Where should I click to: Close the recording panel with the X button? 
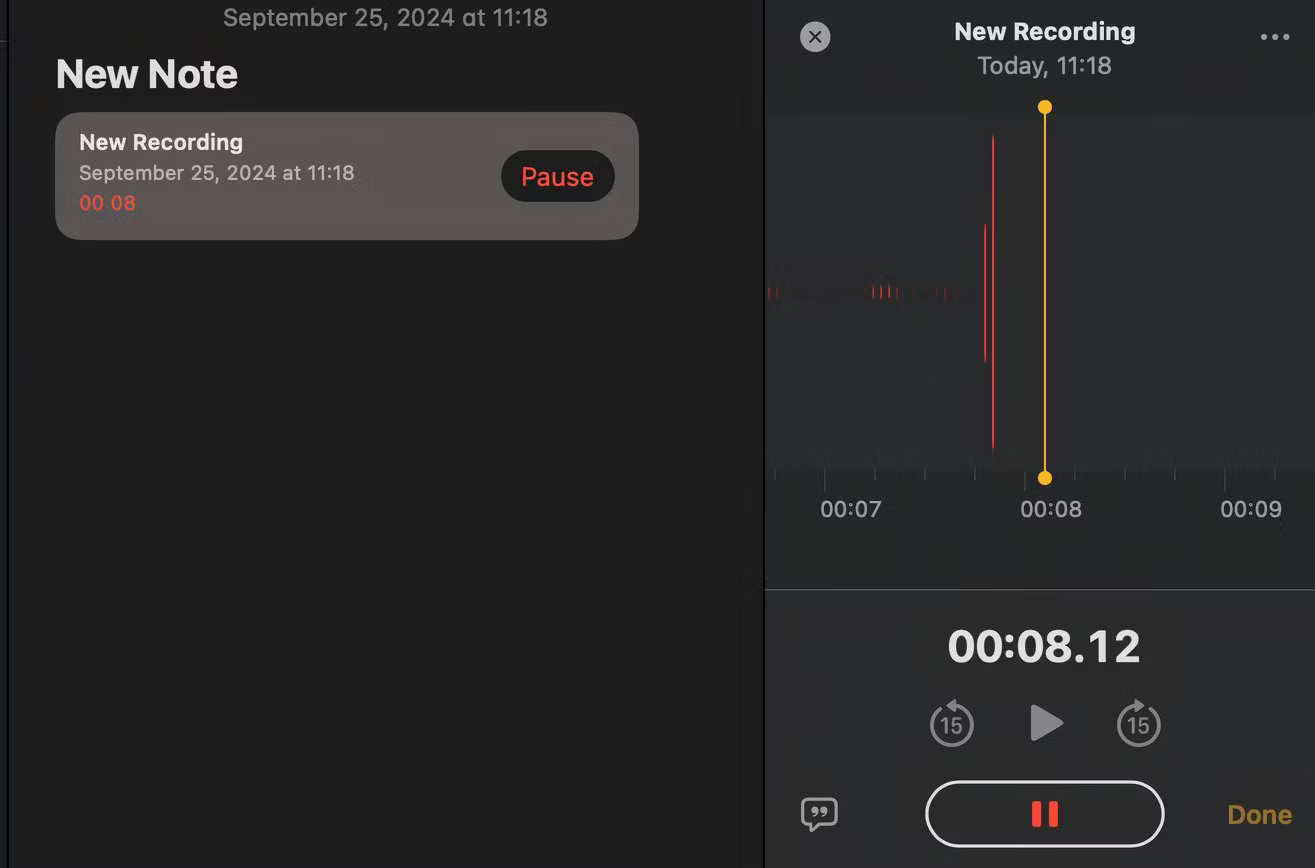pyautogui.click(x=815, y=37)
